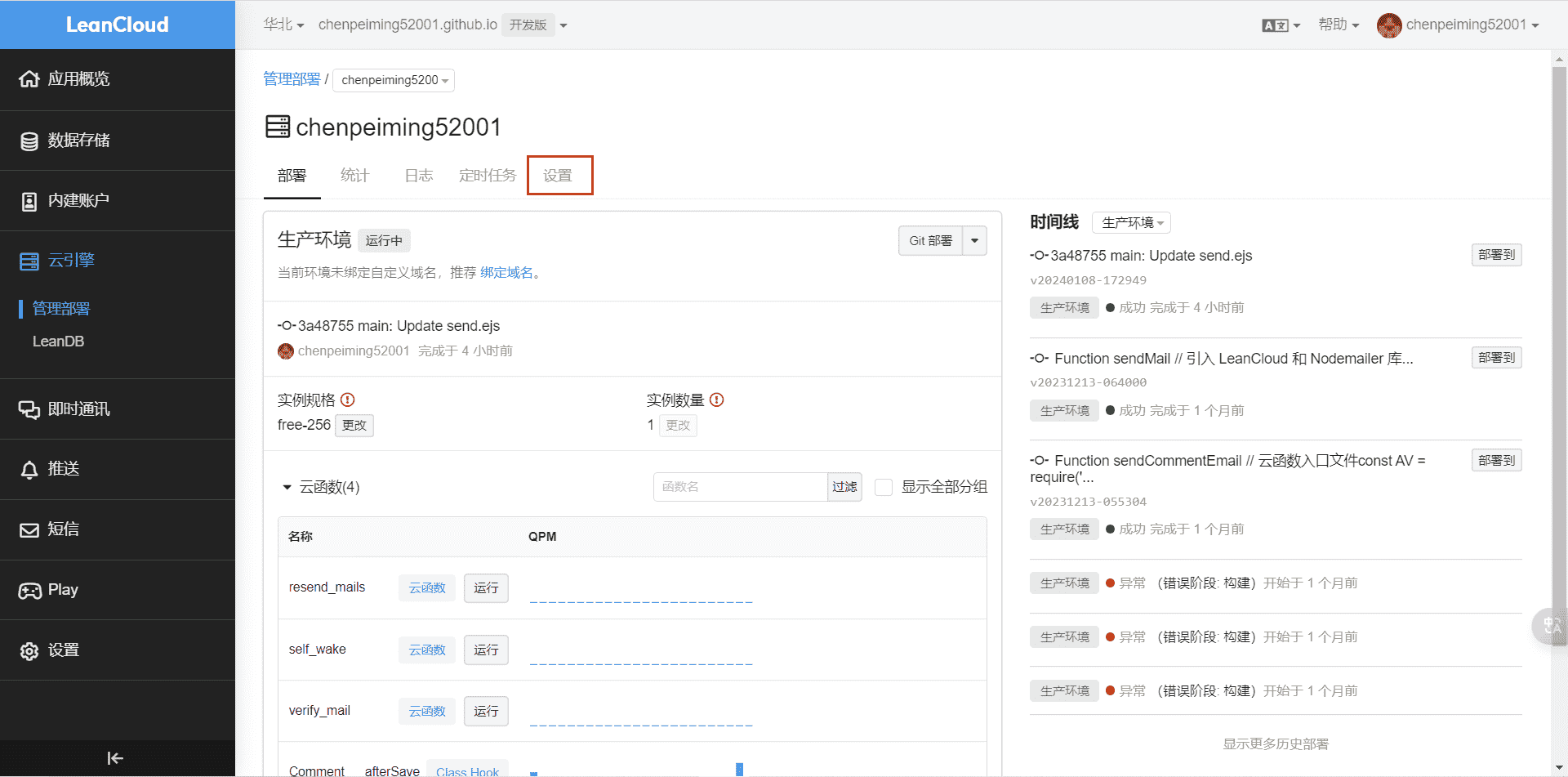Screen dimensions: 1568x777
Task: Open the chenpeiming5200 breadcrumb group dropdown
Action: click(394, 80)
